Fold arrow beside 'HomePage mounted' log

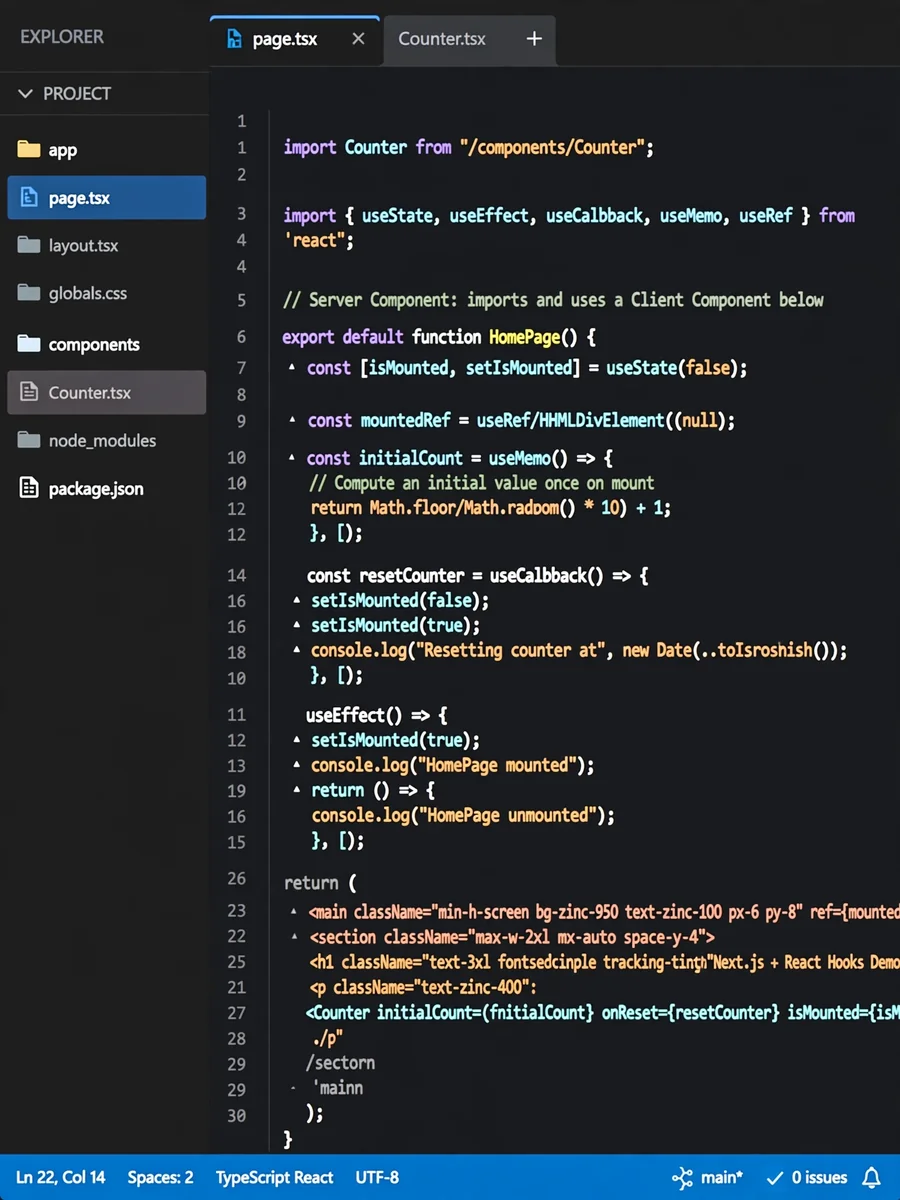pyautogui.click(x=297, y=765)
